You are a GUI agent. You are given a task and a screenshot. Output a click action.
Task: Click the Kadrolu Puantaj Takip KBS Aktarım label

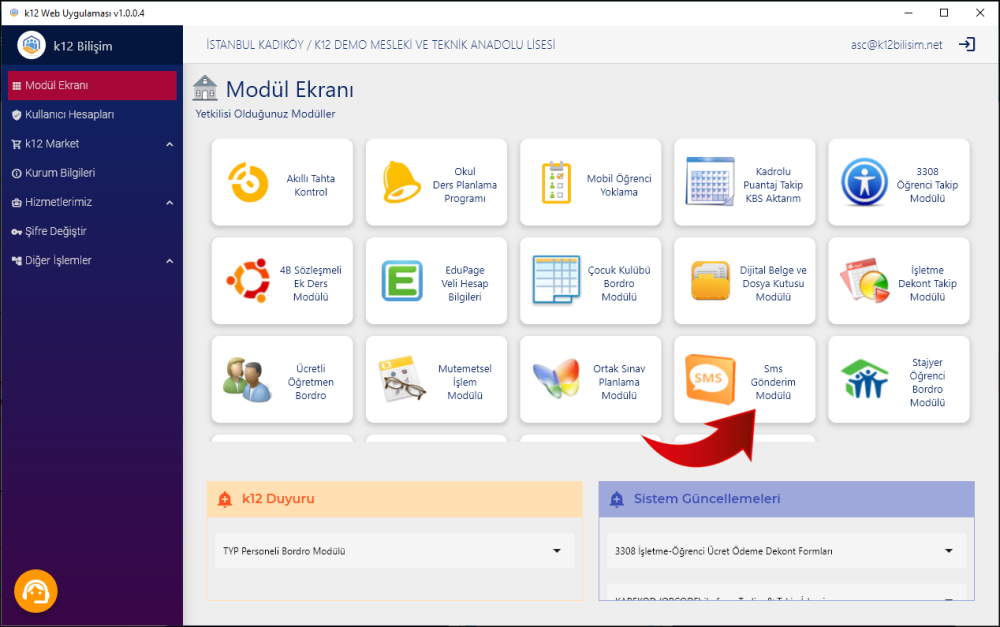[x=773, y=185]
